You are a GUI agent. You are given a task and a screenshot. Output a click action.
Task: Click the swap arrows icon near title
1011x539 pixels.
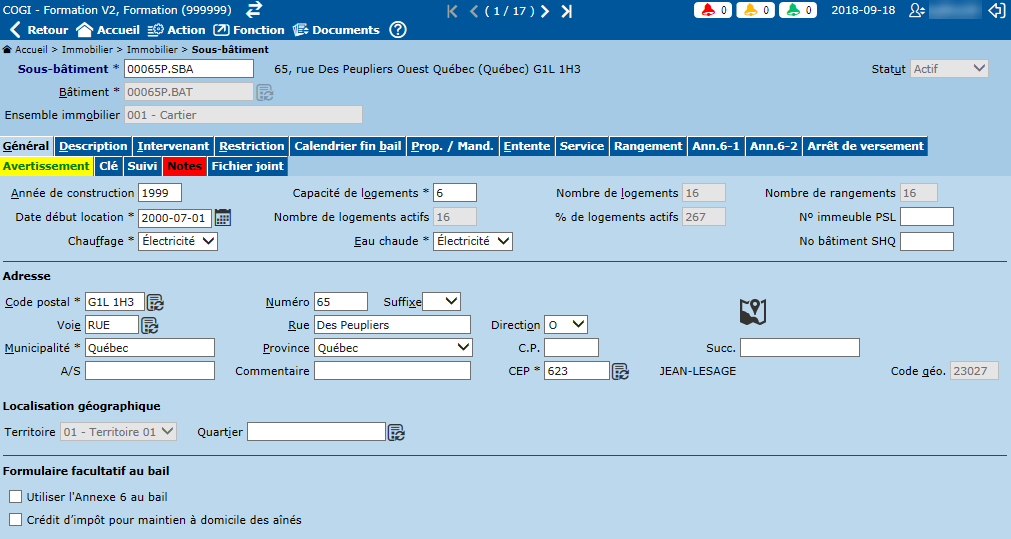tap(254, 9)
